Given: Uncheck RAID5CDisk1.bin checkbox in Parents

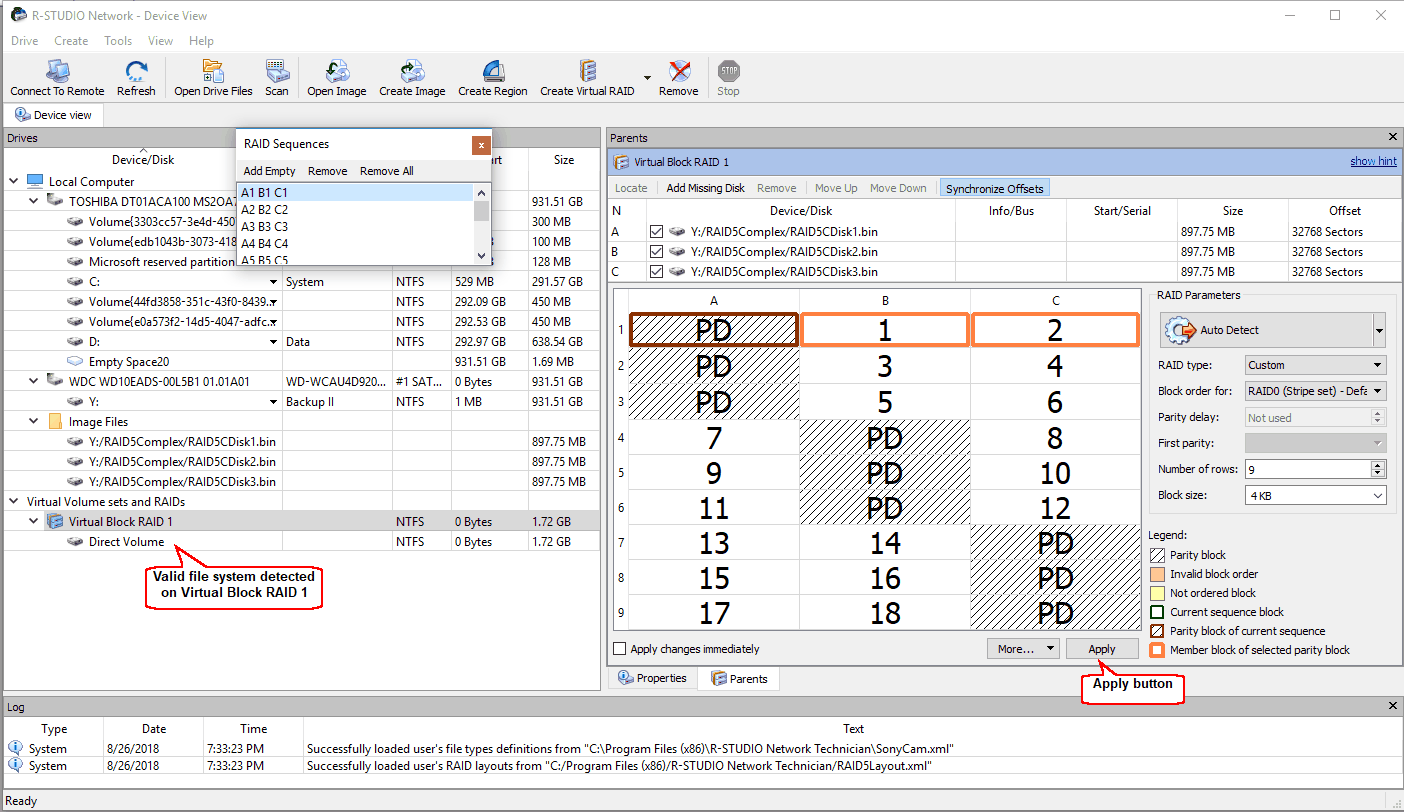Looking at the screenshot, I should click(657, 232).
